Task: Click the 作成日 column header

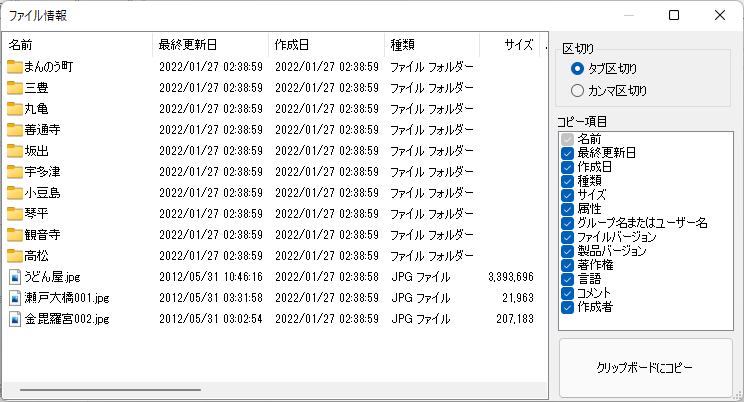Action: [326, 45]
